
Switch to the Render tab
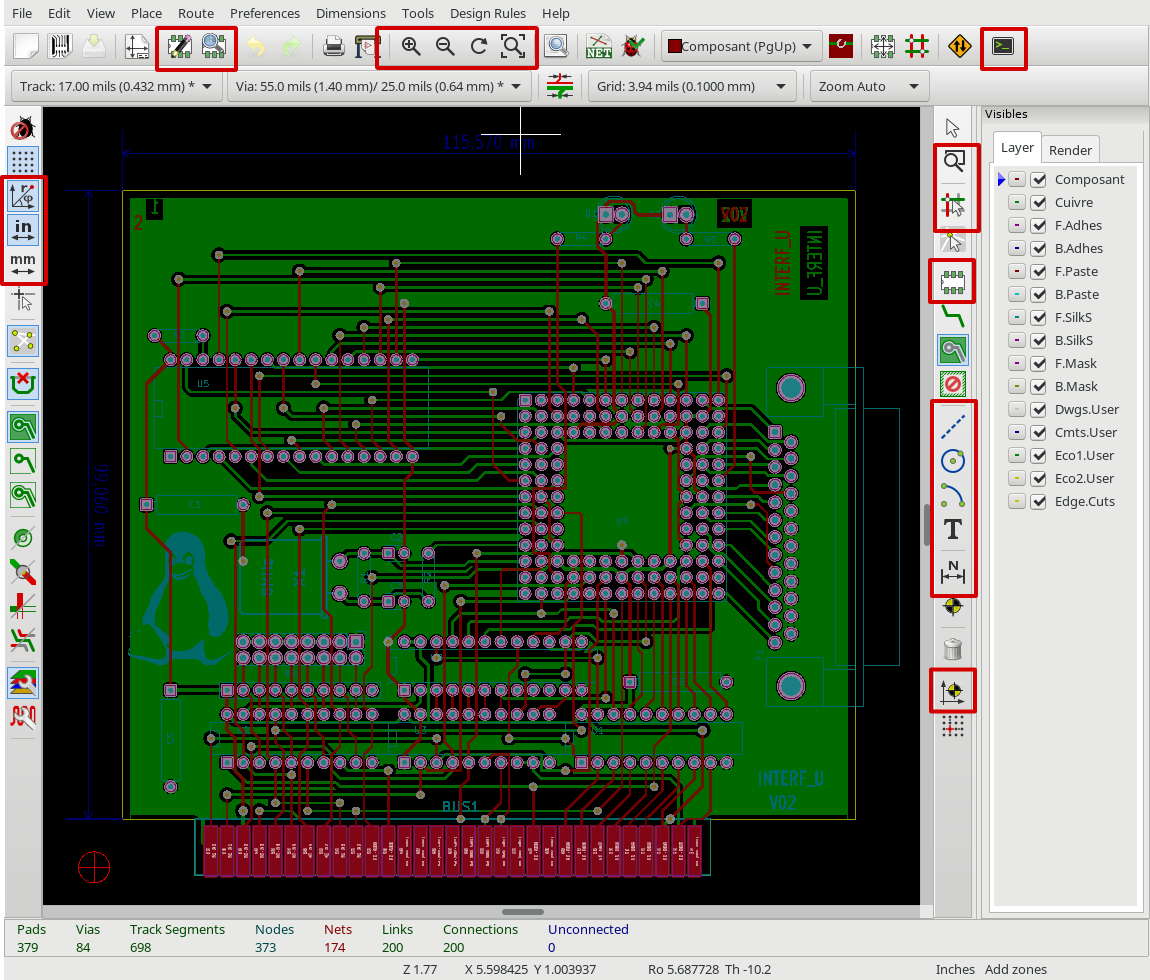point(1070,150)
